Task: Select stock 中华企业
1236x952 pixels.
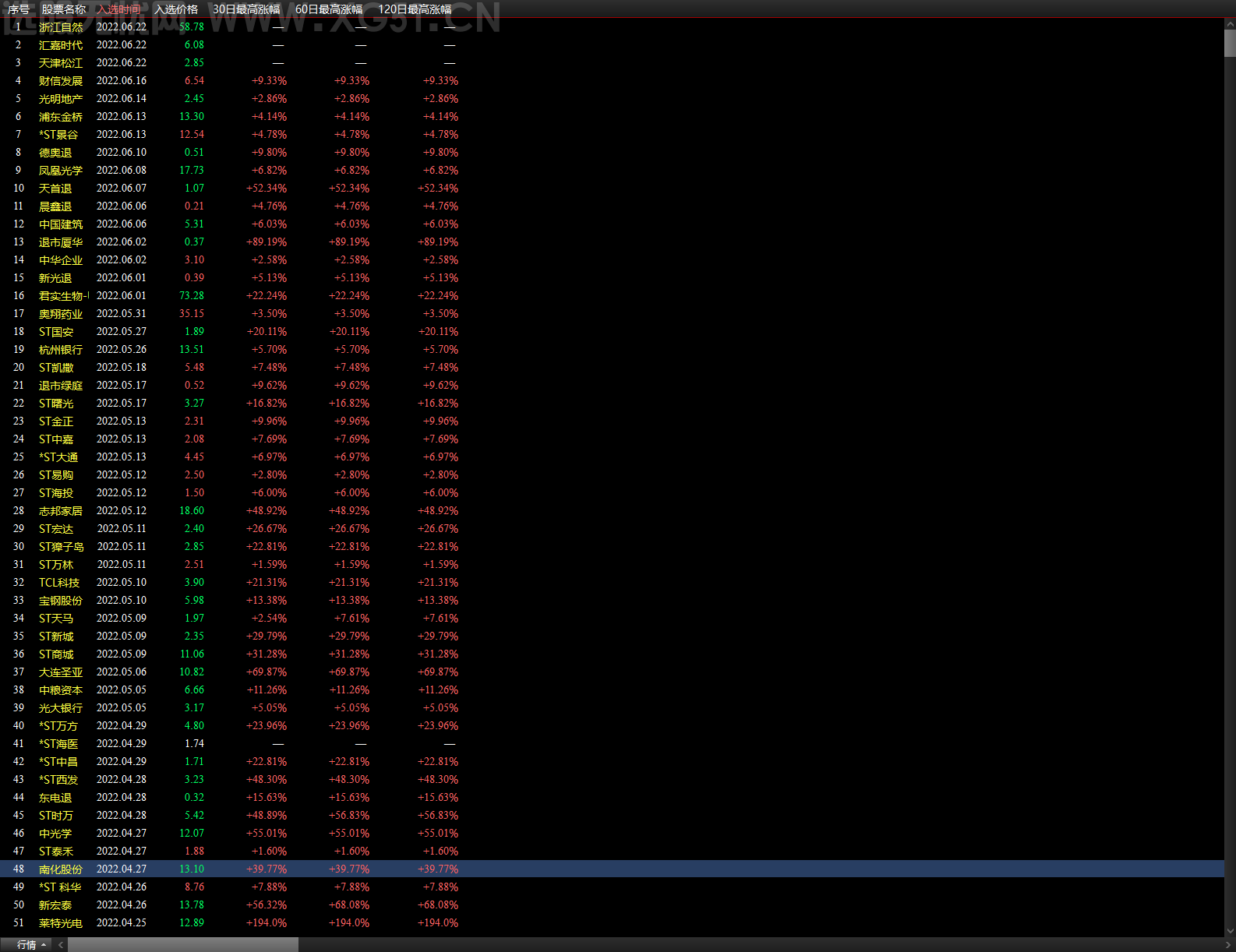Action: pos(61,260)
